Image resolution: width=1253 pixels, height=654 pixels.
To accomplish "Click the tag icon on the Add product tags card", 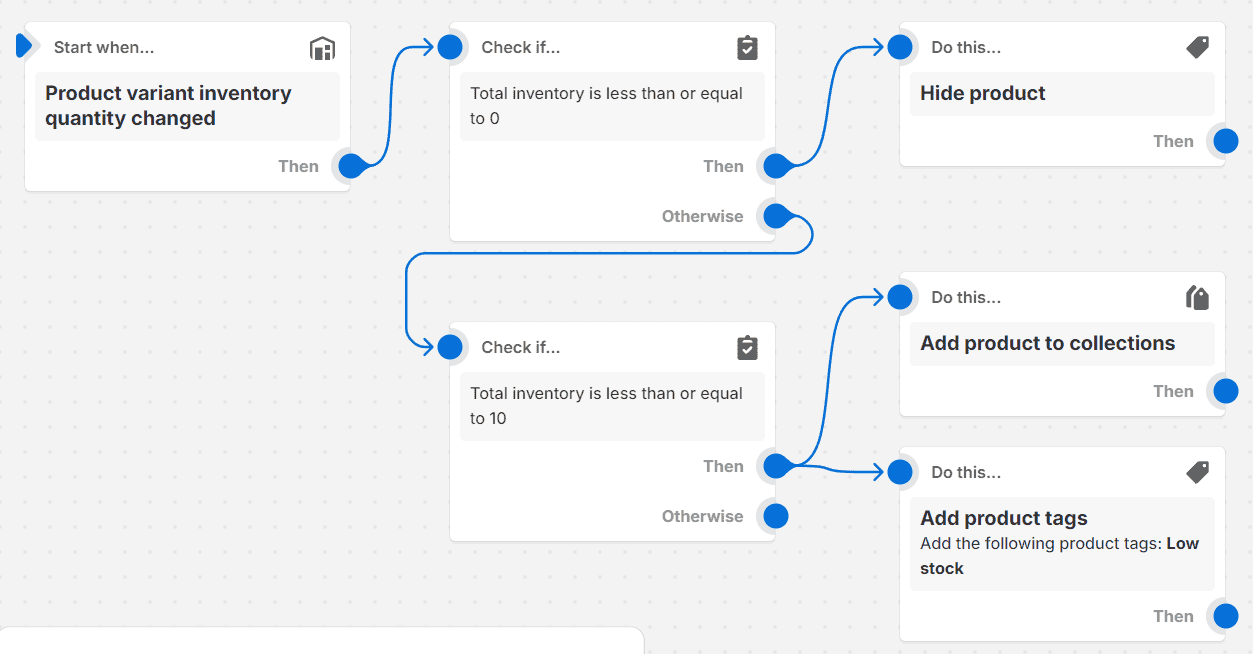I will pyautogui.click(x=1197, y=472).
